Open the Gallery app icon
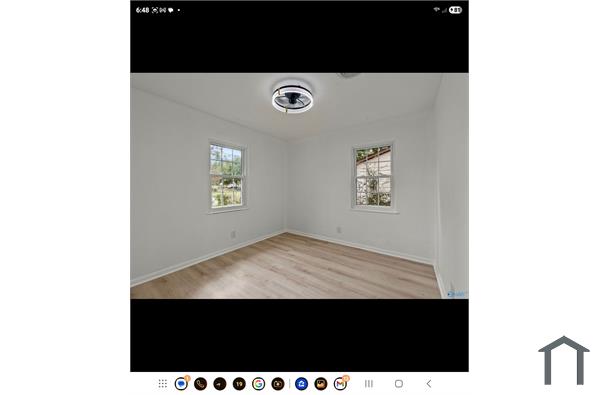The height and width of the screenshot is (395, 600). point(321,384)
